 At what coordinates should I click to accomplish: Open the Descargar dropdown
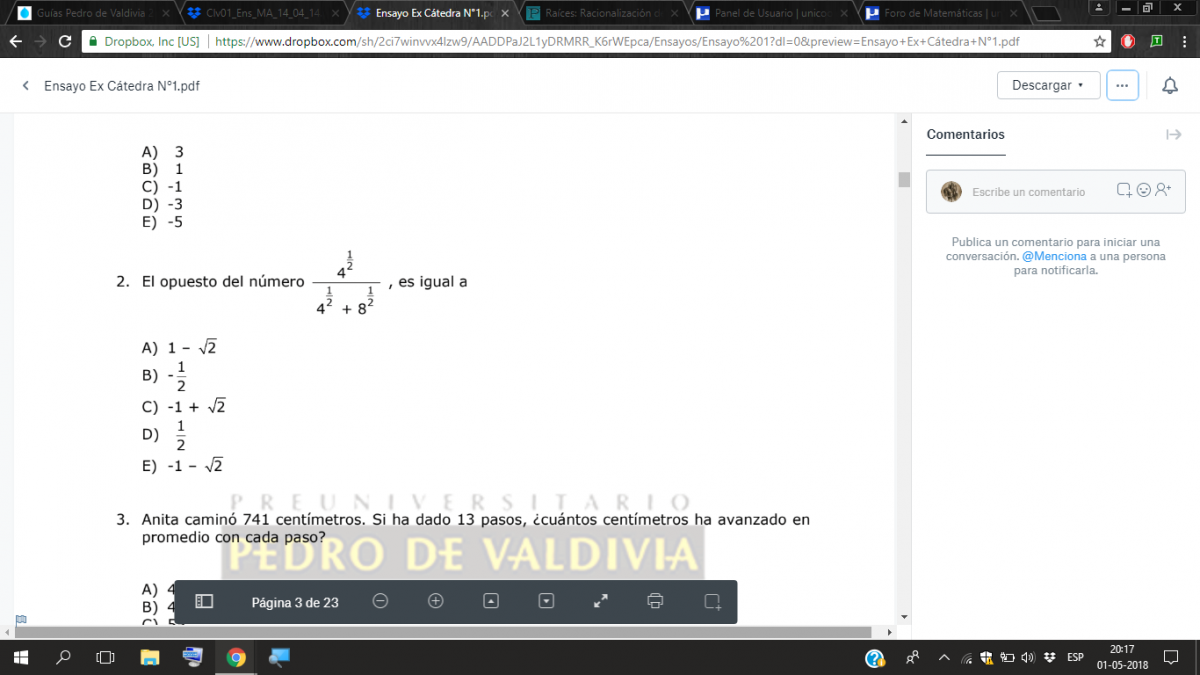[x=1048, y=86]
